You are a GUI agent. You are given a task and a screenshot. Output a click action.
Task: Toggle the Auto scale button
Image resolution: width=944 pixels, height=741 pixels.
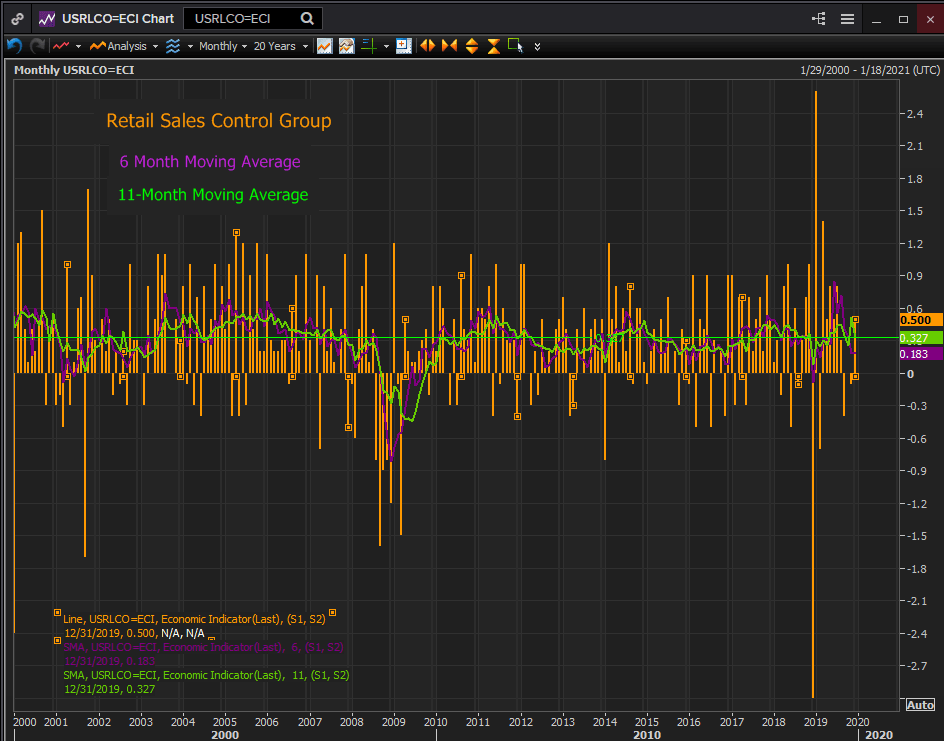(920, 705)
